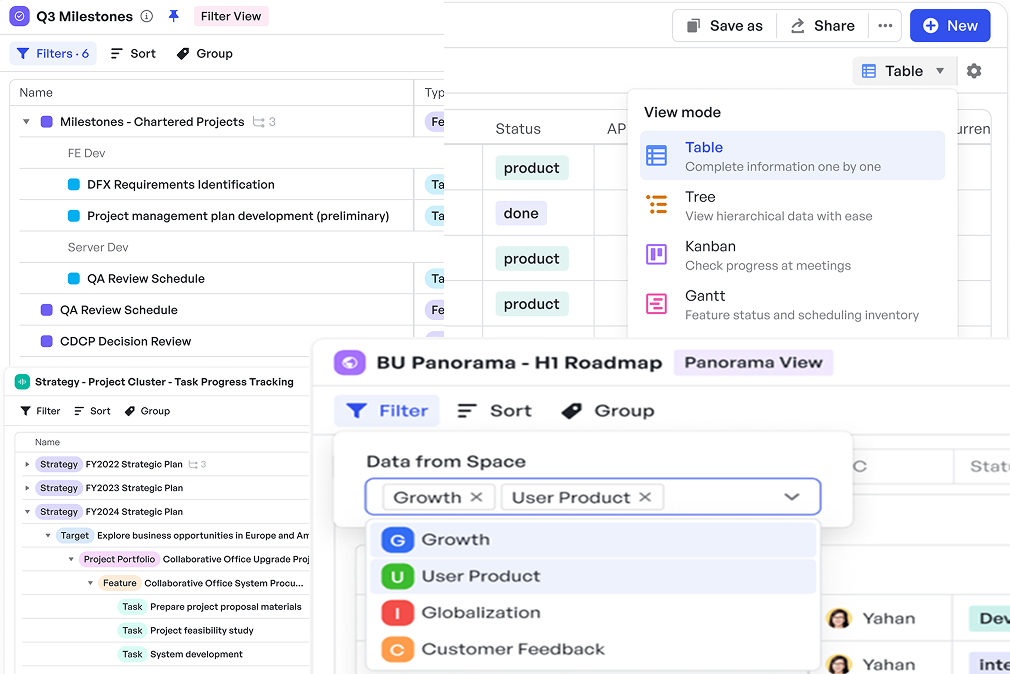Screen dimensions: 1010x674
Task: Expand the FY2022 Strategic Plan row
Action: point(27,464)
